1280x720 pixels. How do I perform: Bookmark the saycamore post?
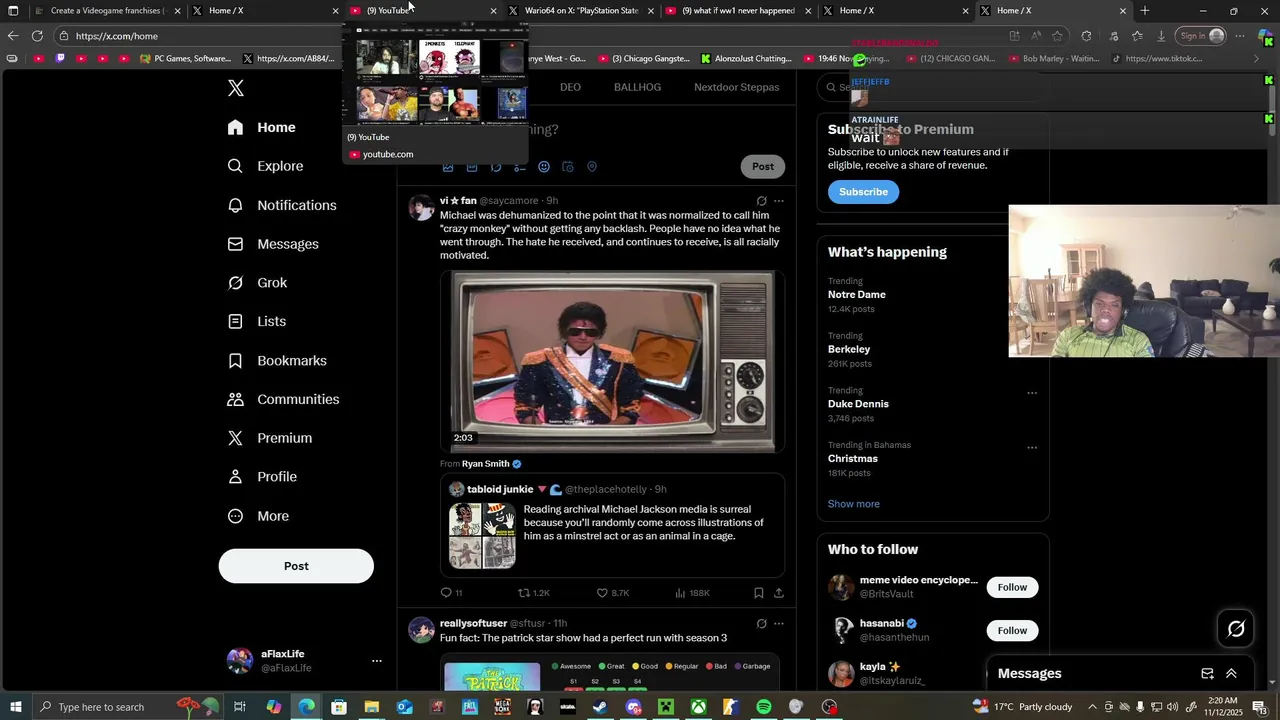pos(759,593)
